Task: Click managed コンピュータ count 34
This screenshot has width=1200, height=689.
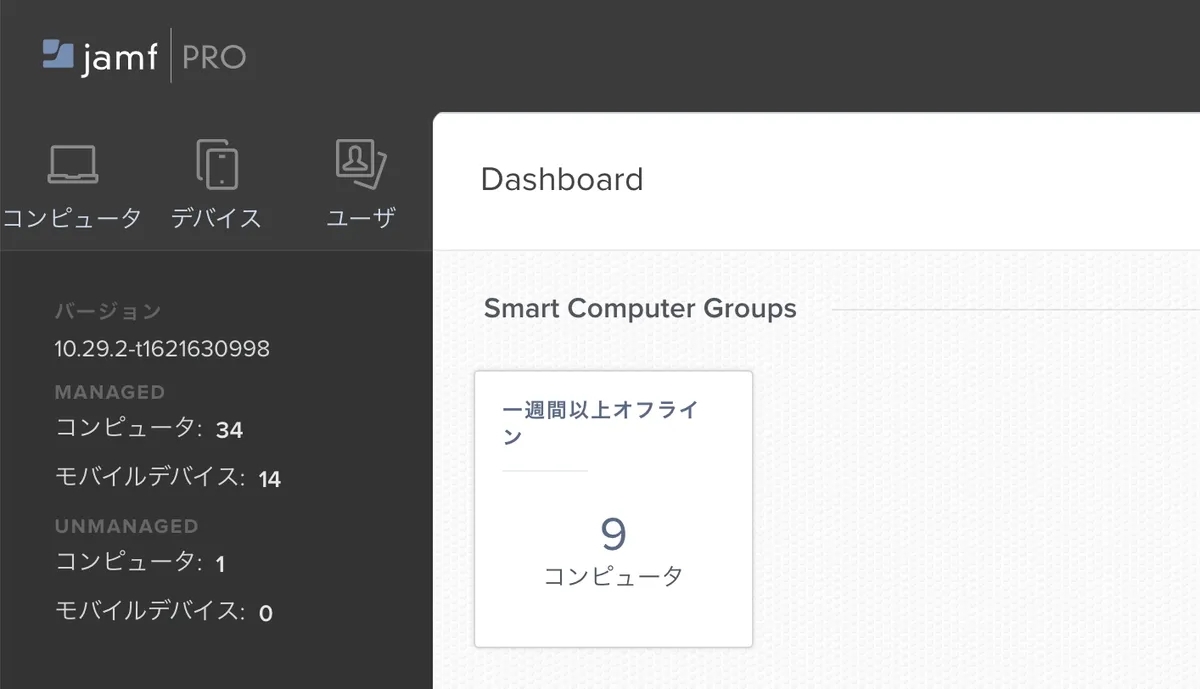Action: [x=229, y=430]
